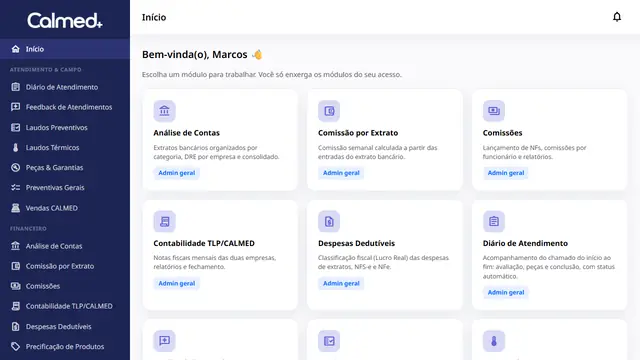Screen dimensions: 640x360
Task: Click Preventivas Gerais checklist sidebar icon
Action: [x=16, y=187]
